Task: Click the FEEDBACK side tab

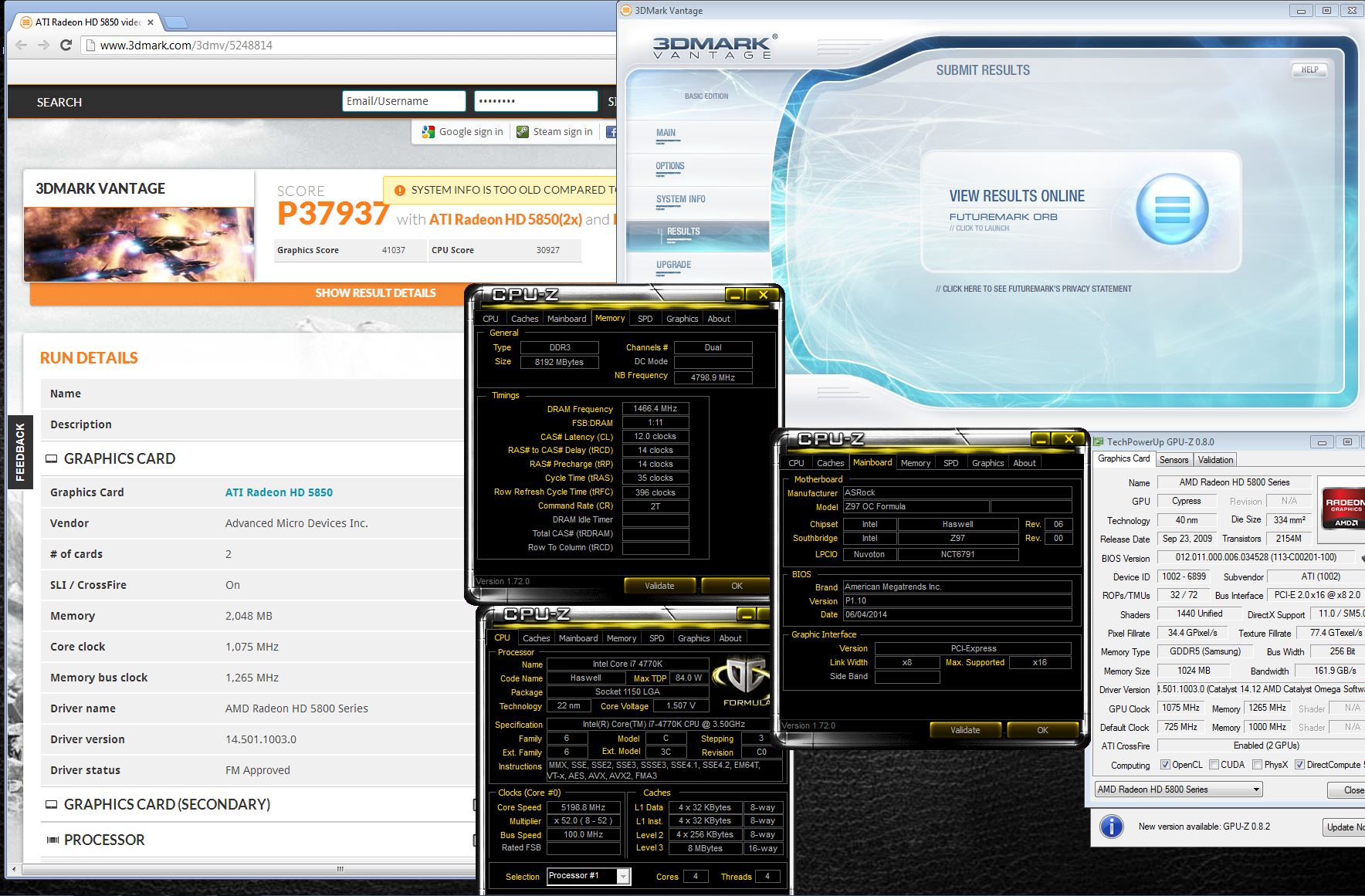Action: 20,452
